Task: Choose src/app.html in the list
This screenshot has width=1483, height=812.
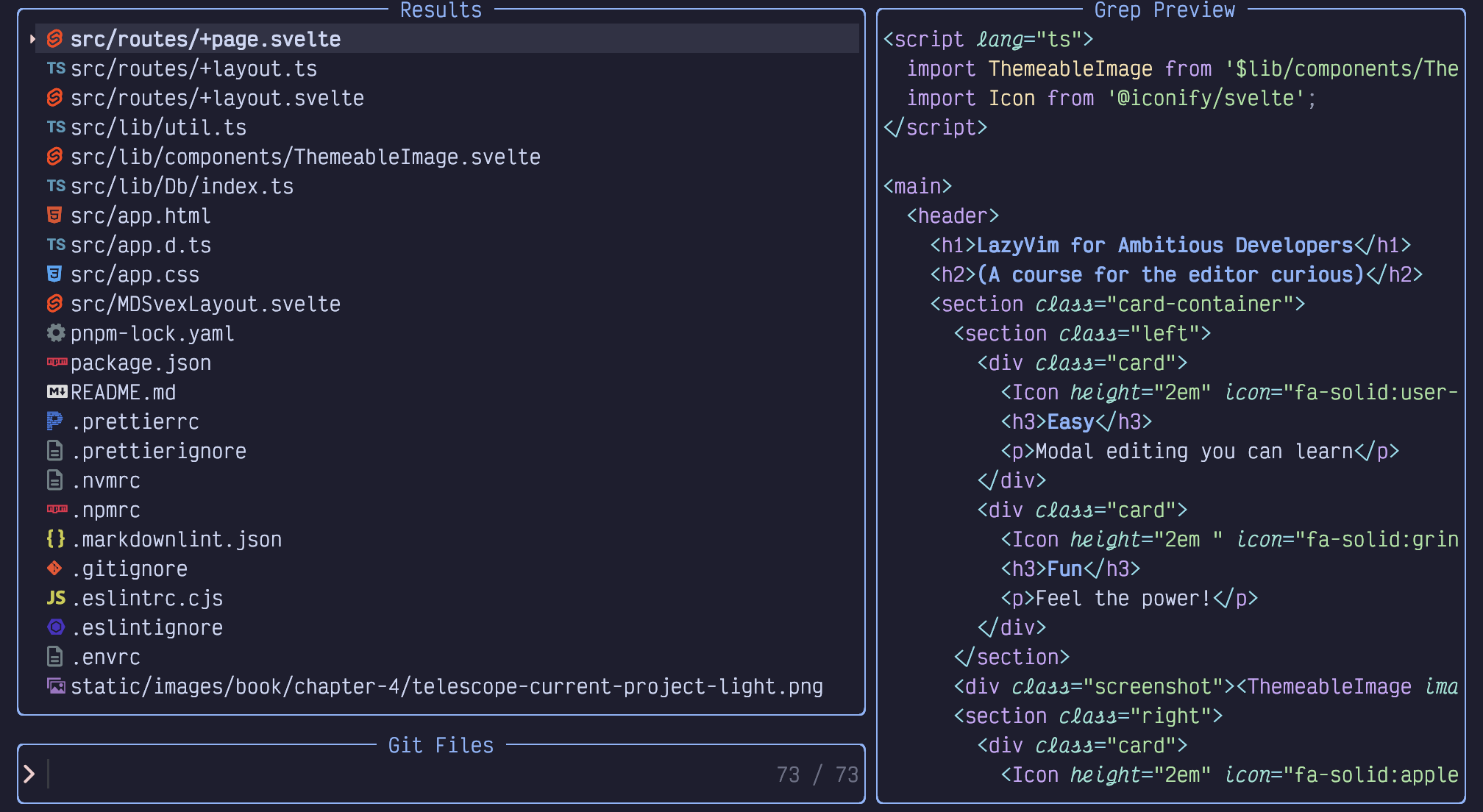Action: pyautogui.click(x=141, y=216)
